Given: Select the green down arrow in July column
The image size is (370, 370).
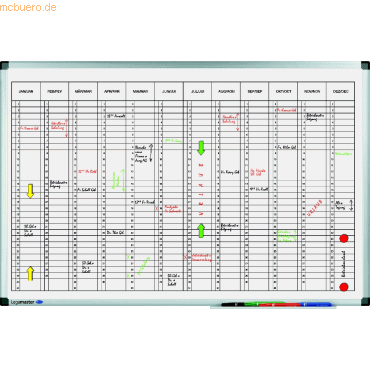Looking at the screenshot, I should pos(201,148).
